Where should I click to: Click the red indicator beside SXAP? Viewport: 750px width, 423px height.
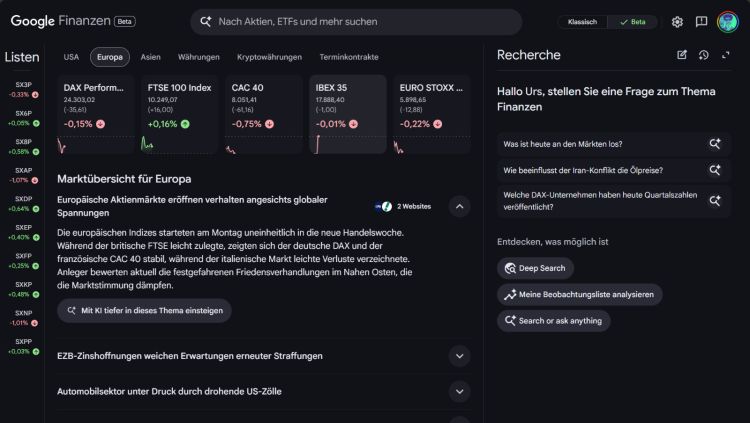34,180
